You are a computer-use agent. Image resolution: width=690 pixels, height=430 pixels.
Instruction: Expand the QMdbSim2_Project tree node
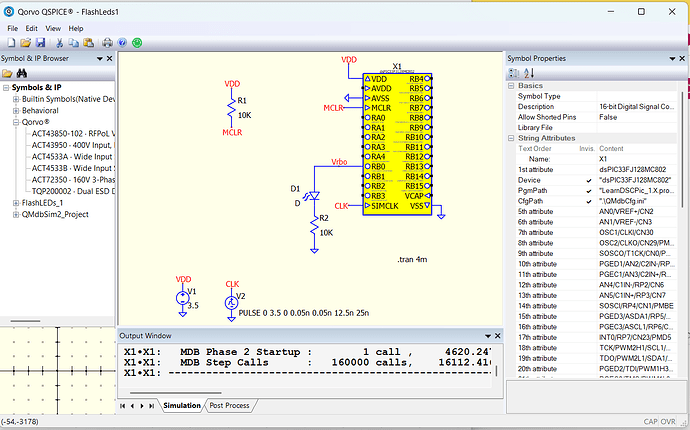click(16, 214)
